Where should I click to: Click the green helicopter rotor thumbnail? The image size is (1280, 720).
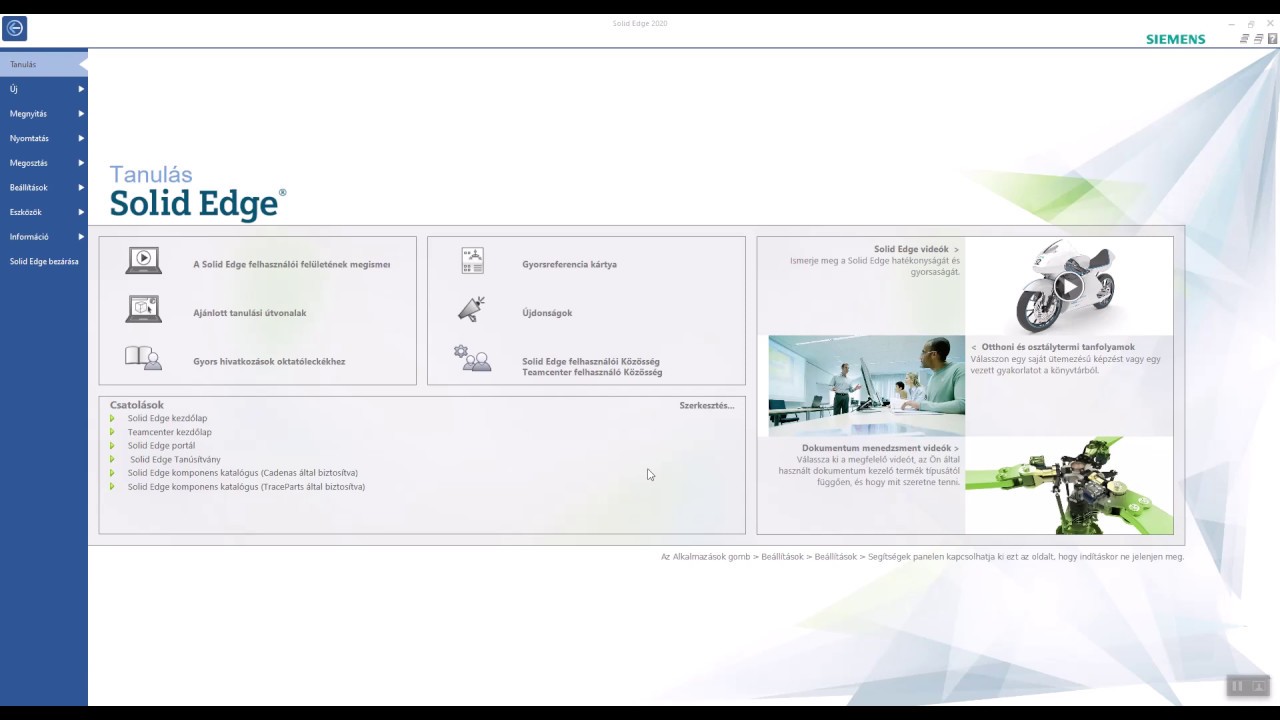1069,485
